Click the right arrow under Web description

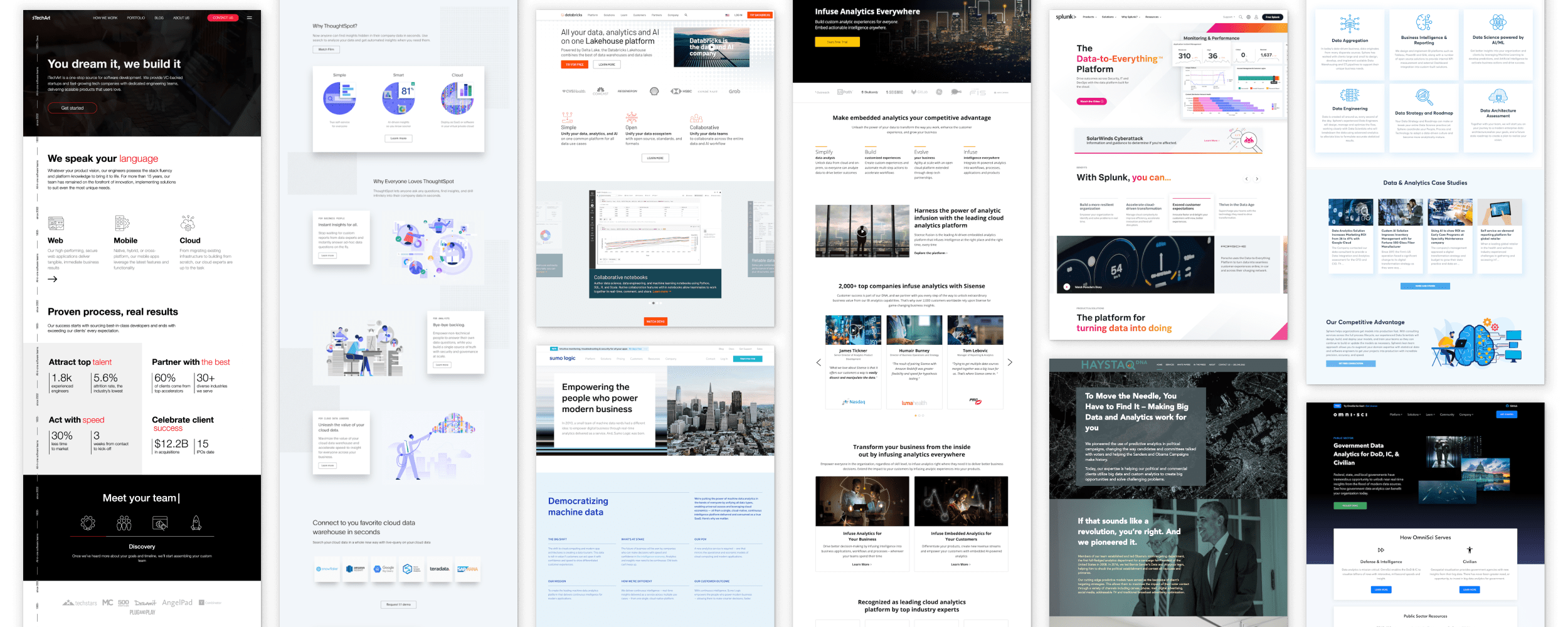pos(53,279)
